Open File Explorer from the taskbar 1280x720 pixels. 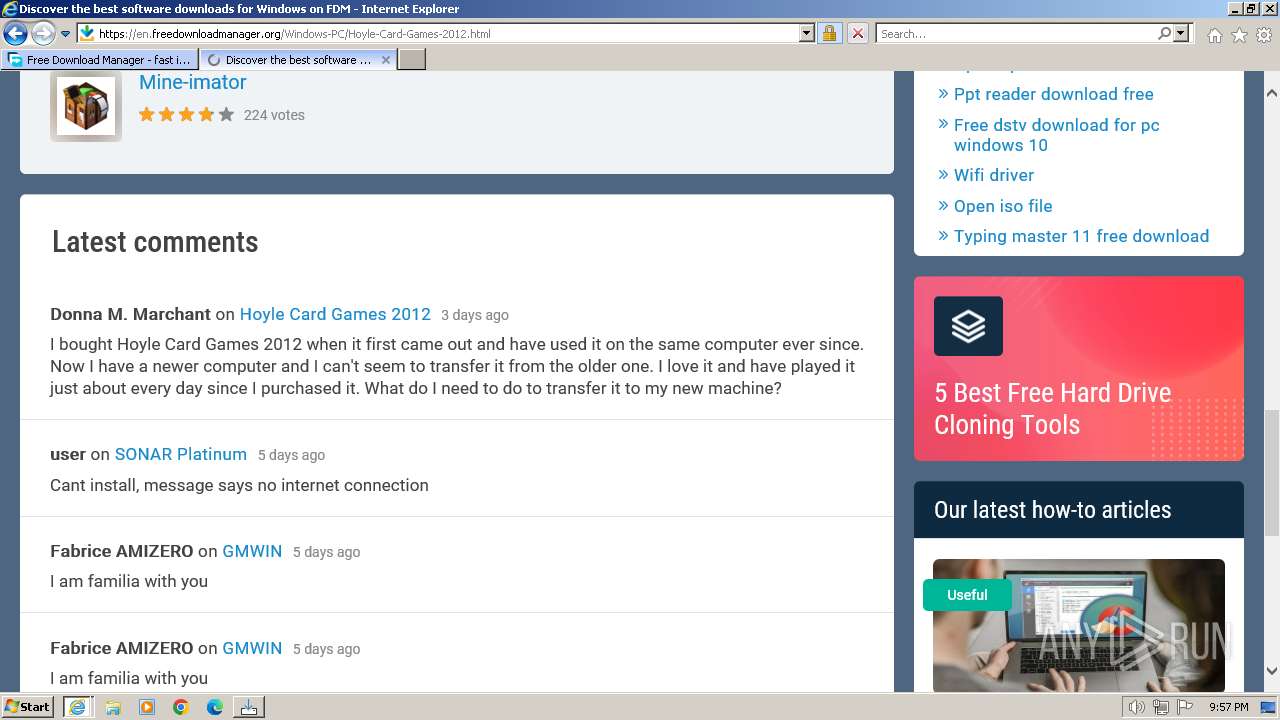tap(113, 707)
